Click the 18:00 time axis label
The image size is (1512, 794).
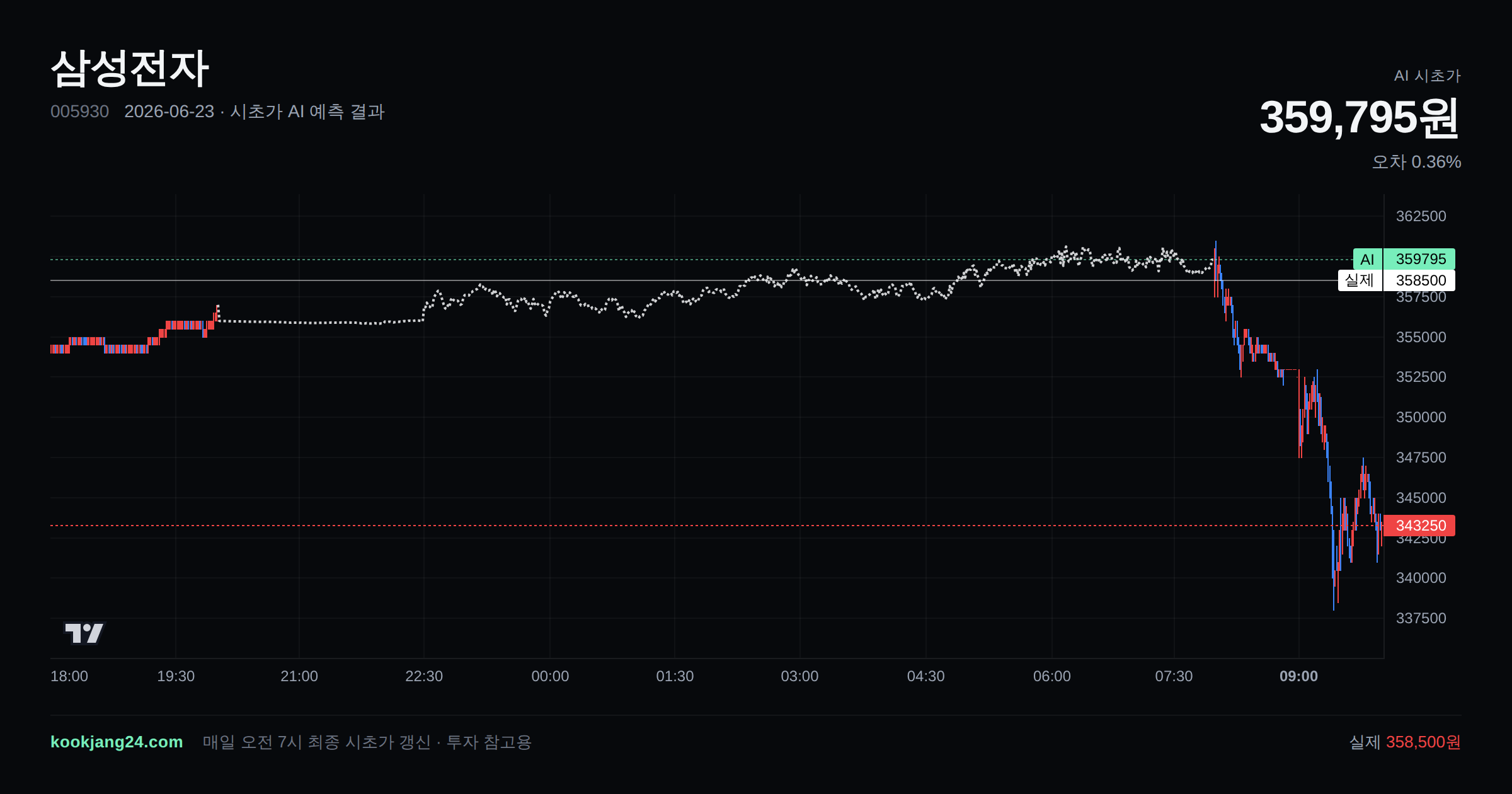click(69, 676)
